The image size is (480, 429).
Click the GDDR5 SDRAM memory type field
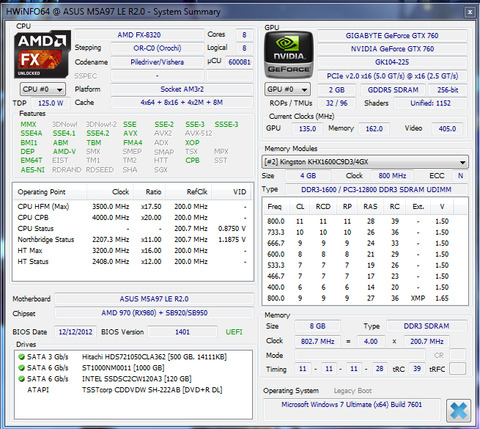[x=393, y=90]
